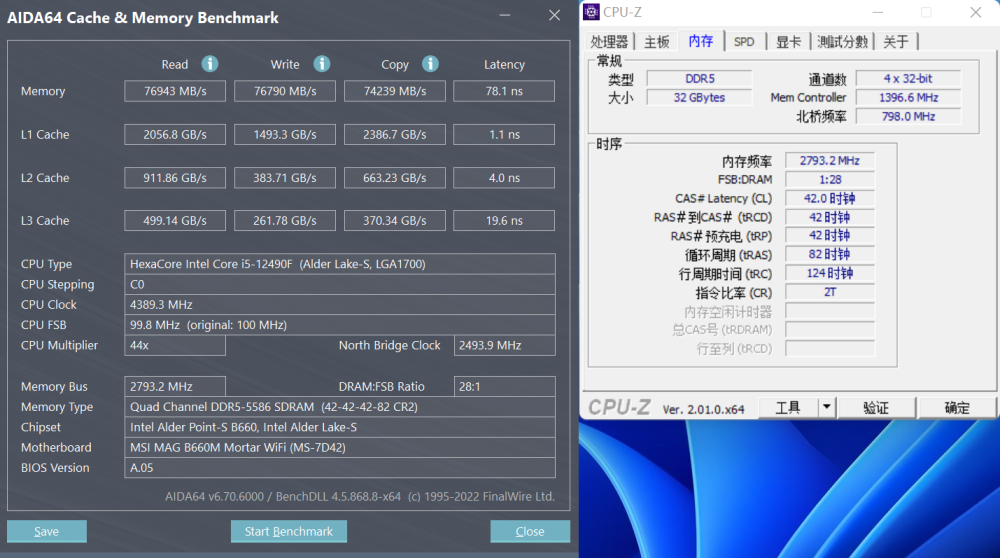The height and width of the screenshot is (558, 1000).
Task: Click the Read info icon
Action: point(210,64)
